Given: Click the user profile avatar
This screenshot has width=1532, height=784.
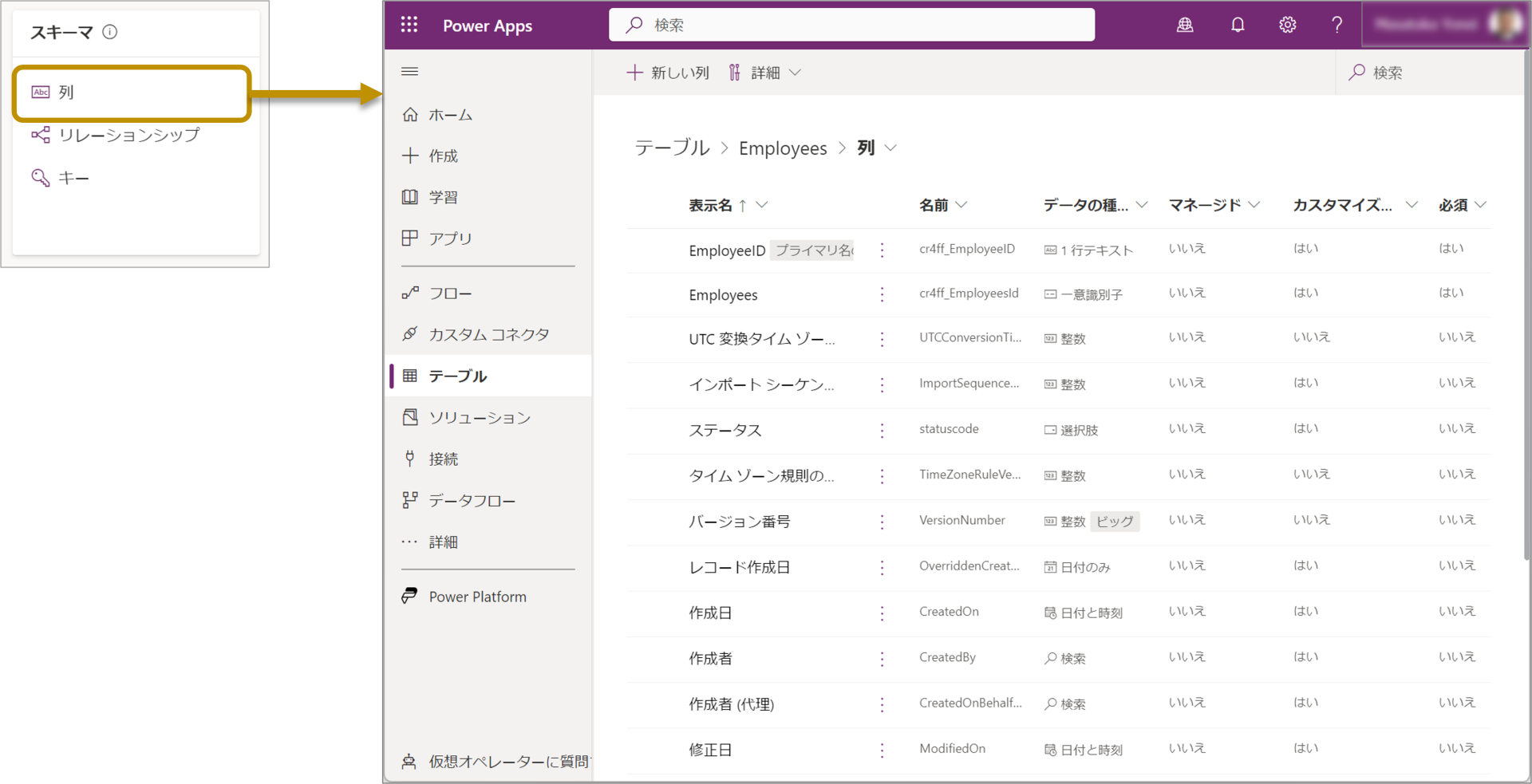Looking at the screenshot, I should (x=1505, y=24).
